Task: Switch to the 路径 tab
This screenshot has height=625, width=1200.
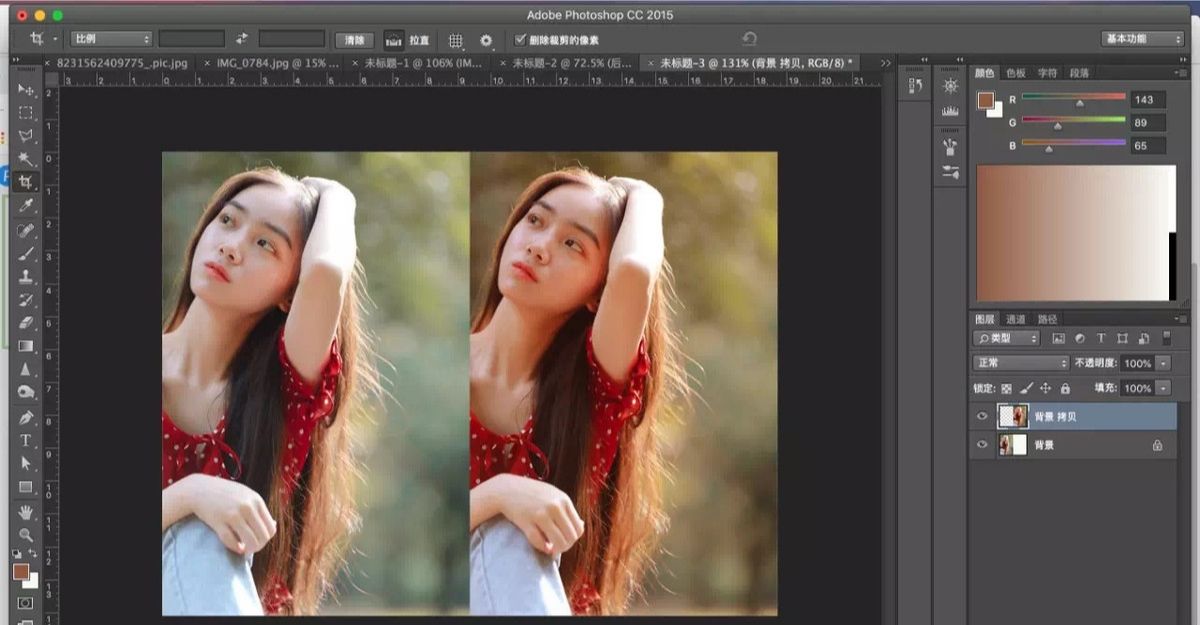Action: click(x=1047, y=319)
